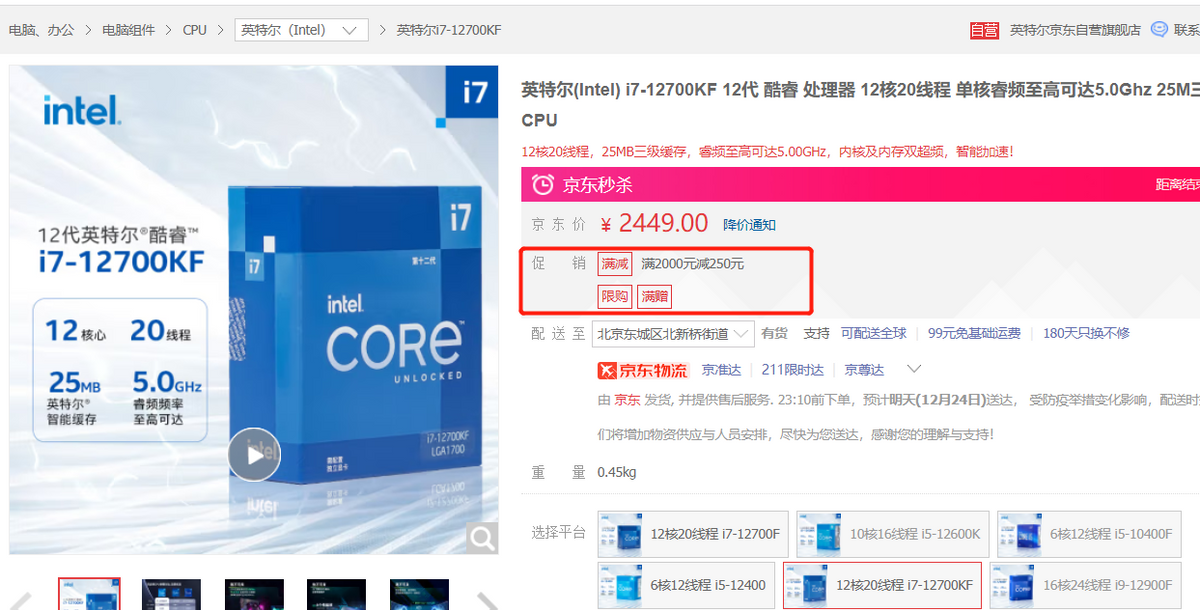
Task: Click the main i7-12700KF product image
Action: click(x=254, y=310)
